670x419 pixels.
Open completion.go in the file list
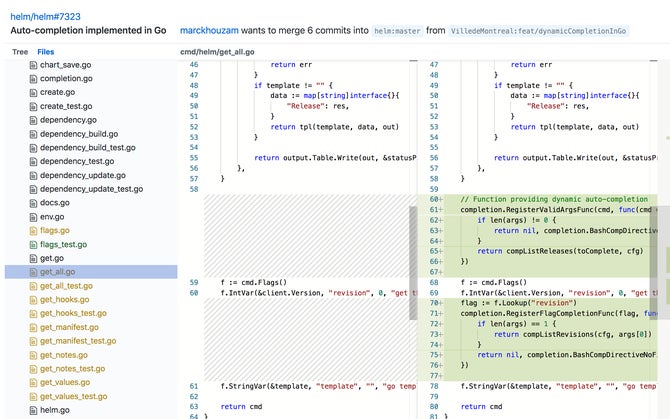[x=66, y=79]
